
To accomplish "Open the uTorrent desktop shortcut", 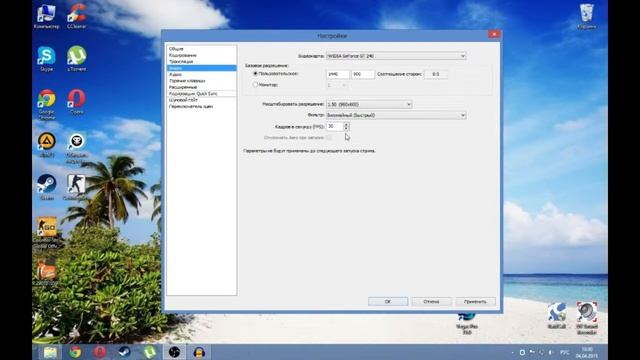I will tap(76, 59).
